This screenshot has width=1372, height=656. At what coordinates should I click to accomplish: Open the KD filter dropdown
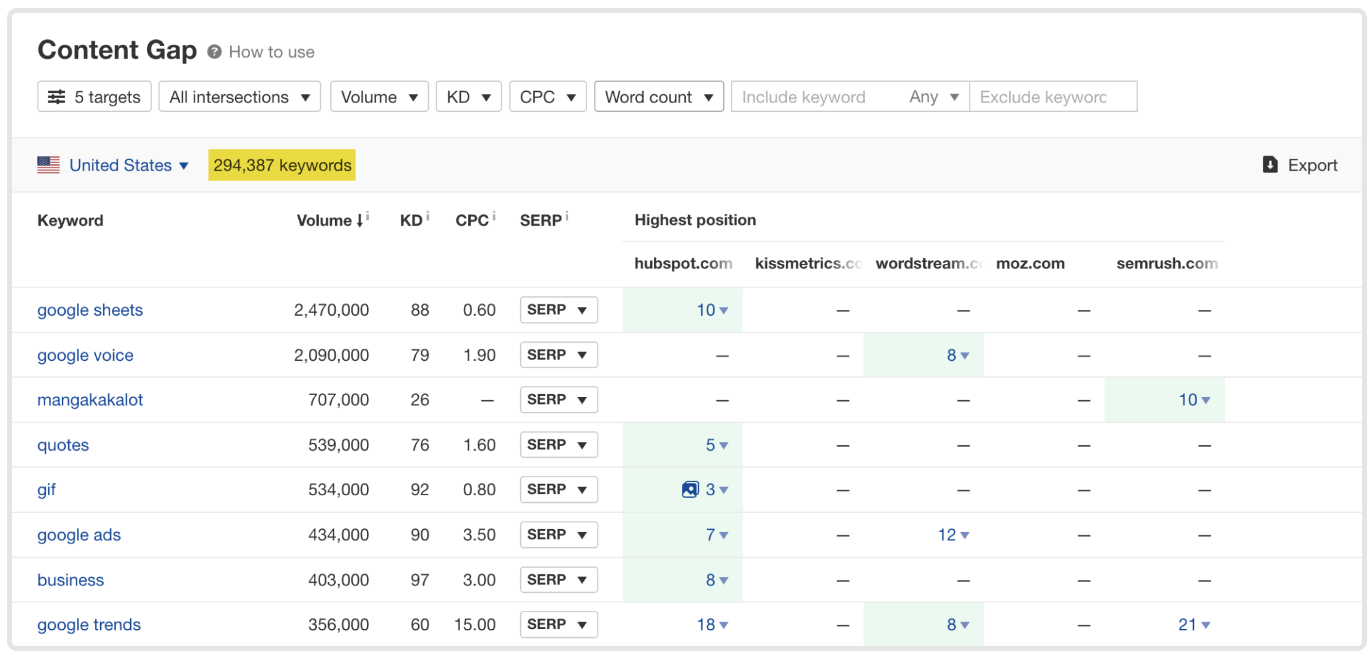[x=468, y=97]
